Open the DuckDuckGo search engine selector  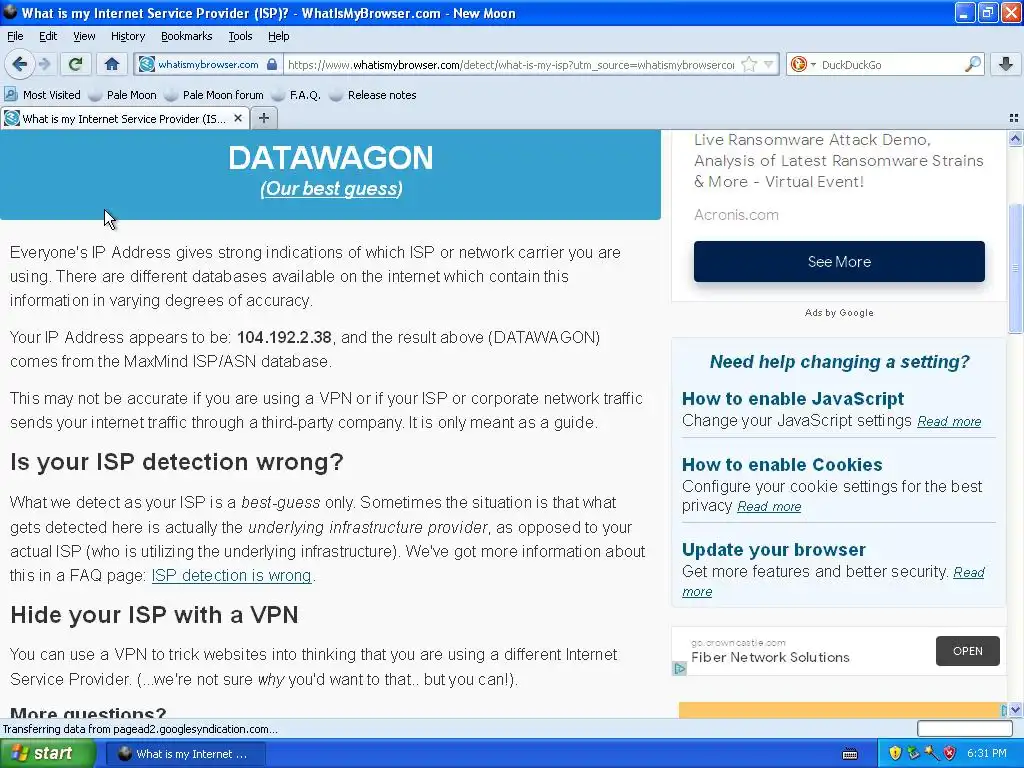pos(803,64)
